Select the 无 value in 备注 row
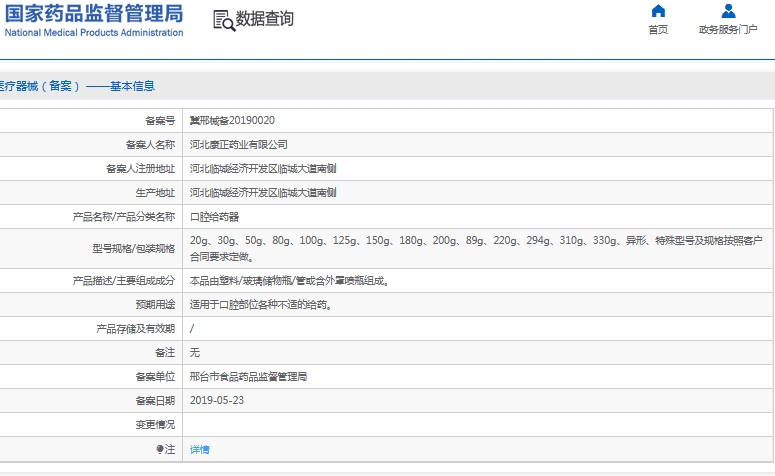 (x=195, y=352)
